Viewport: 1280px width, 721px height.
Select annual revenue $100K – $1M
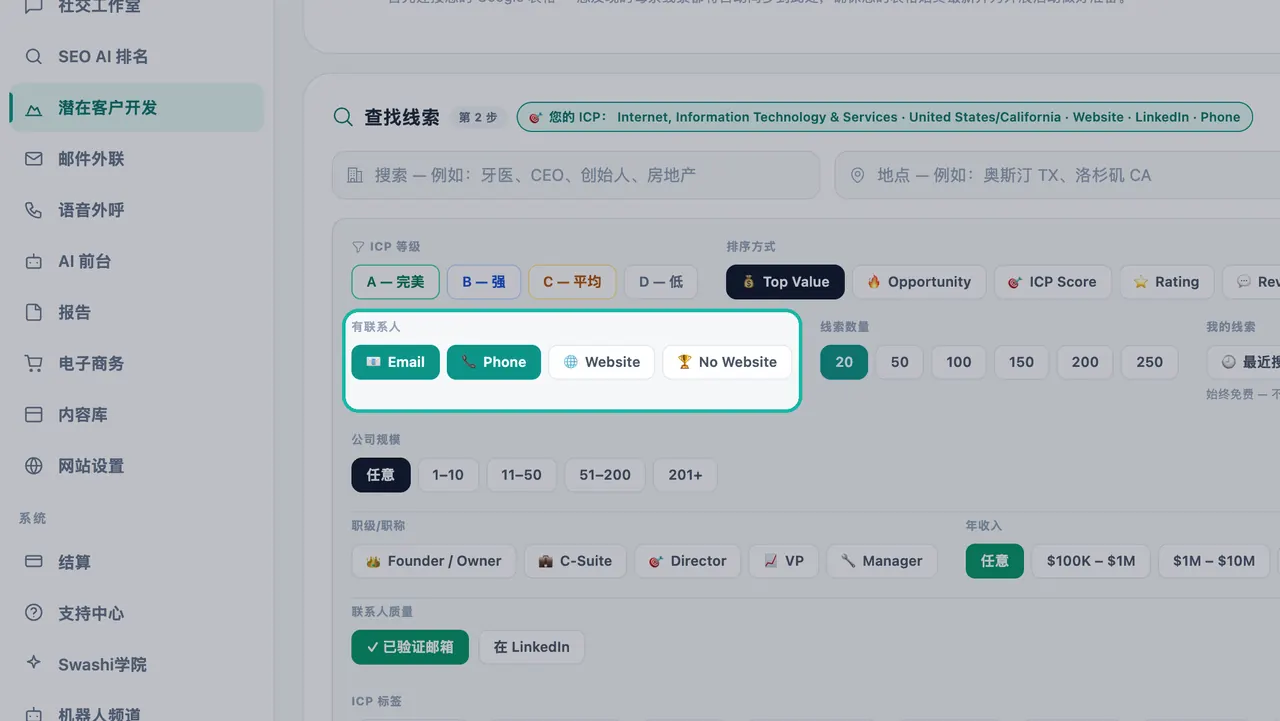[1091, 561]
